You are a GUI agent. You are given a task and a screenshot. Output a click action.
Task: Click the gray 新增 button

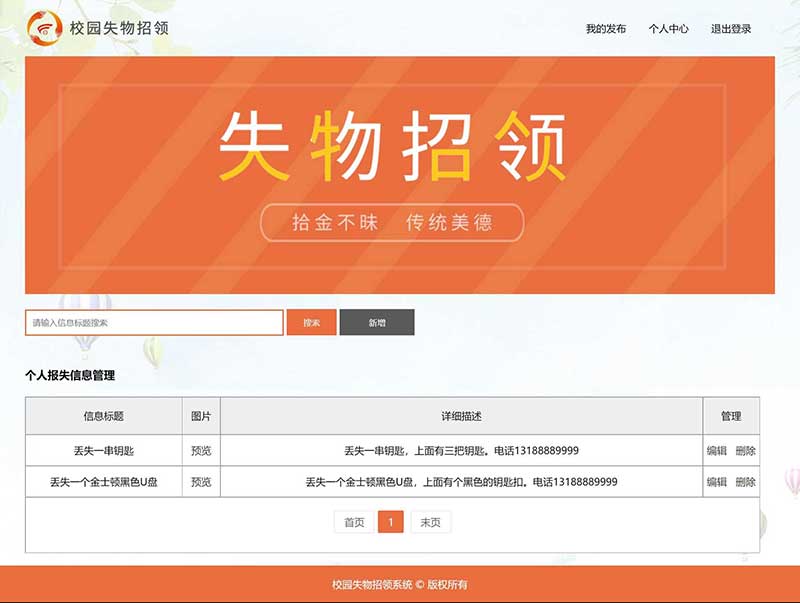[377, 323]
